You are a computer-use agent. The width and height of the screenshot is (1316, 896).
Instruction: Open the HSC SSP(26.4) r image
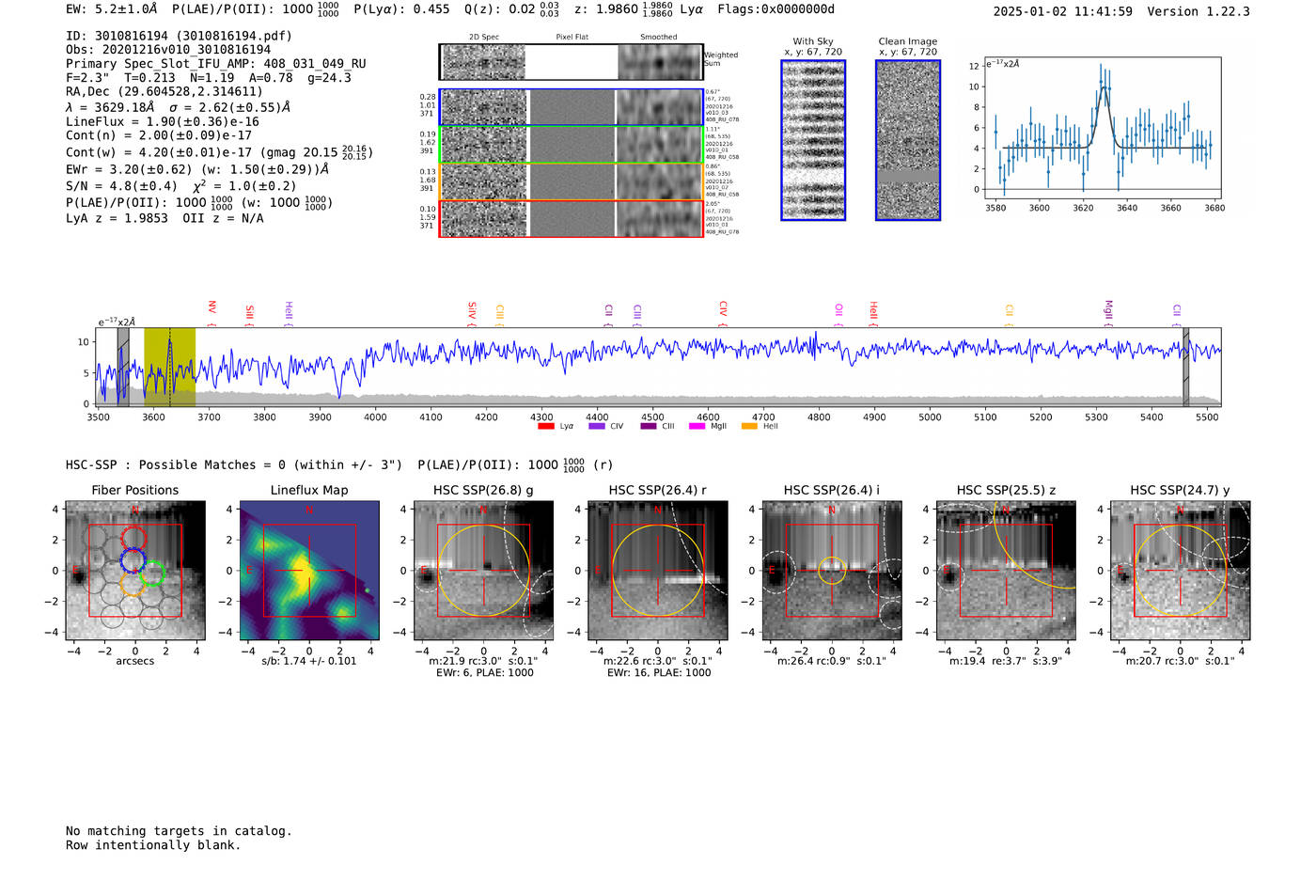pos(658,571)
